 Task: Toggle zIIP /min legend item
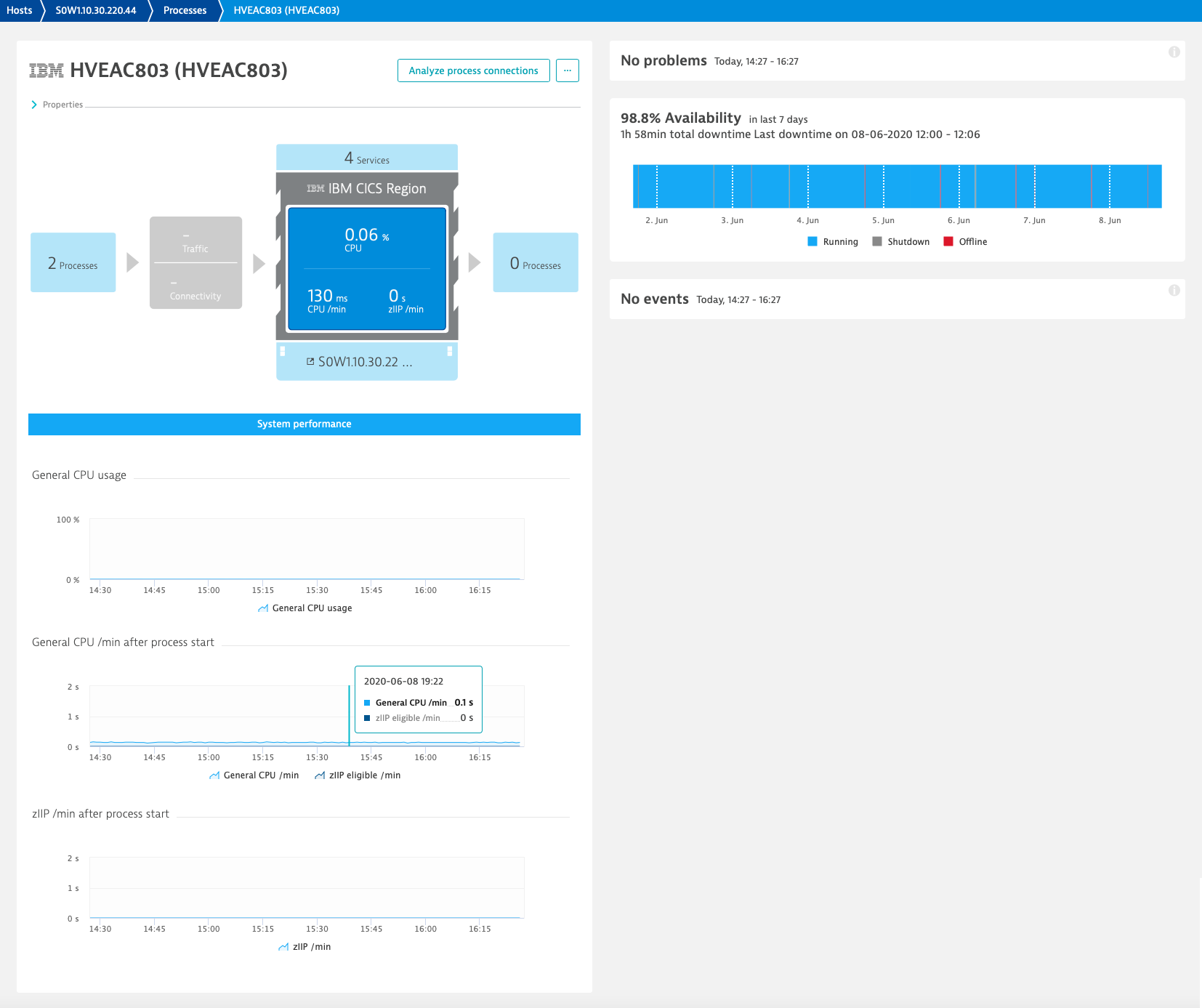[x=304, y=947]
